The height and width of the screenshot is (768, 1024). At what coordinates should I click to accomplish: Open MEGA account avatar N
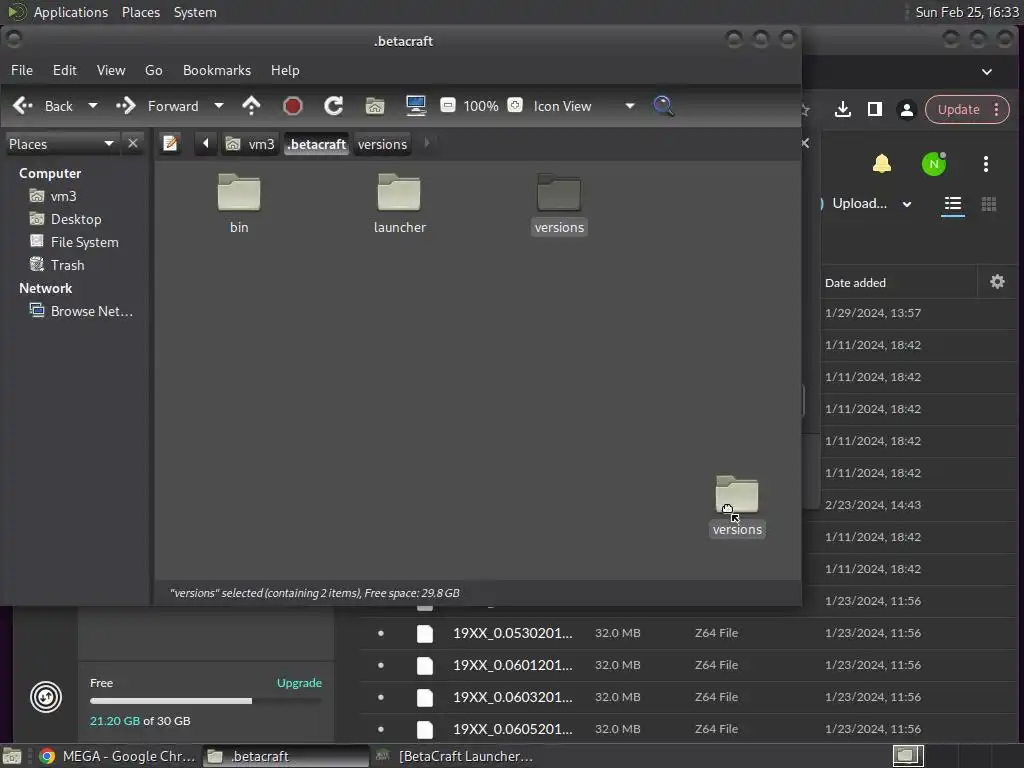[934, 163]
